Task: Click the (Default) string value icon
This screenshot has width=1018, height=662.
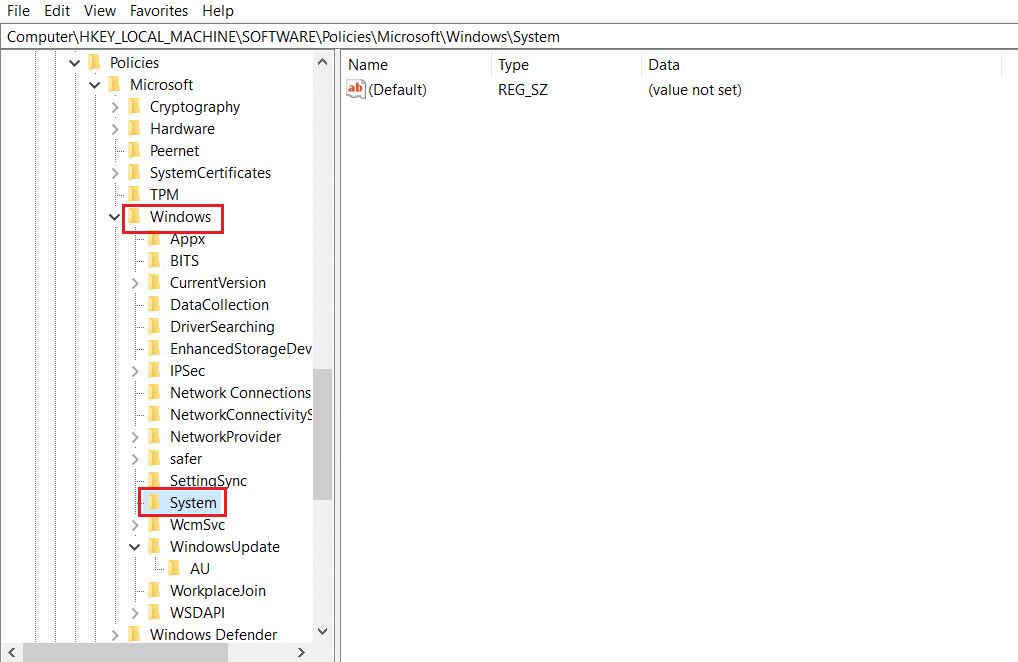Action: pyautogui.click(x=356, y=90)
